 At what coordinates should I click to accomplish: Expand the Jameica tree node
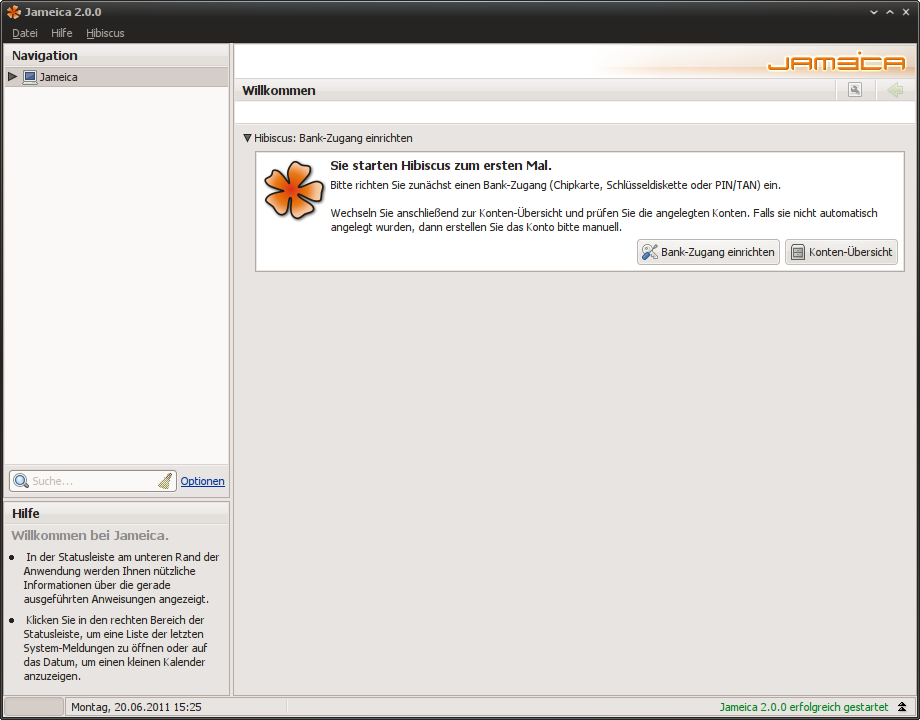[12, 76]
